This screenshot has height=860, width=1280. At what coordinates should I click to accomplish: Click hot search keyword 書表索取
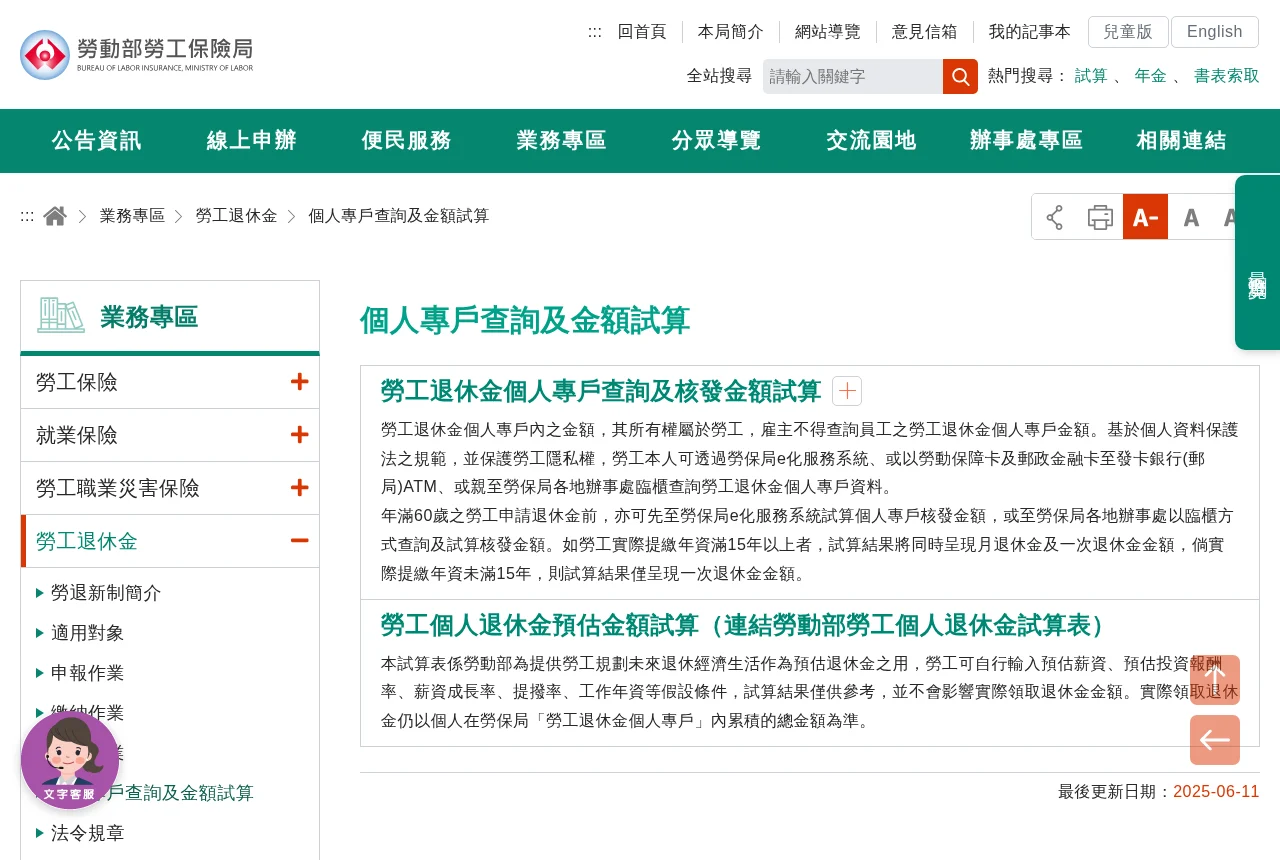(1227, 76)
